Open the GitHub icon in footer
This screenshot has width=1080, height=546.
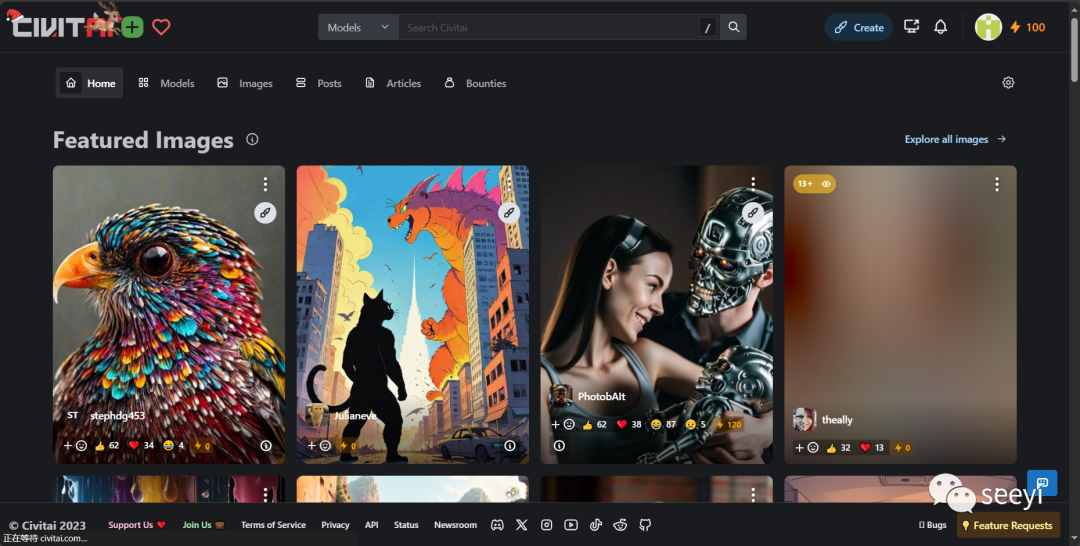click(645, 525)
